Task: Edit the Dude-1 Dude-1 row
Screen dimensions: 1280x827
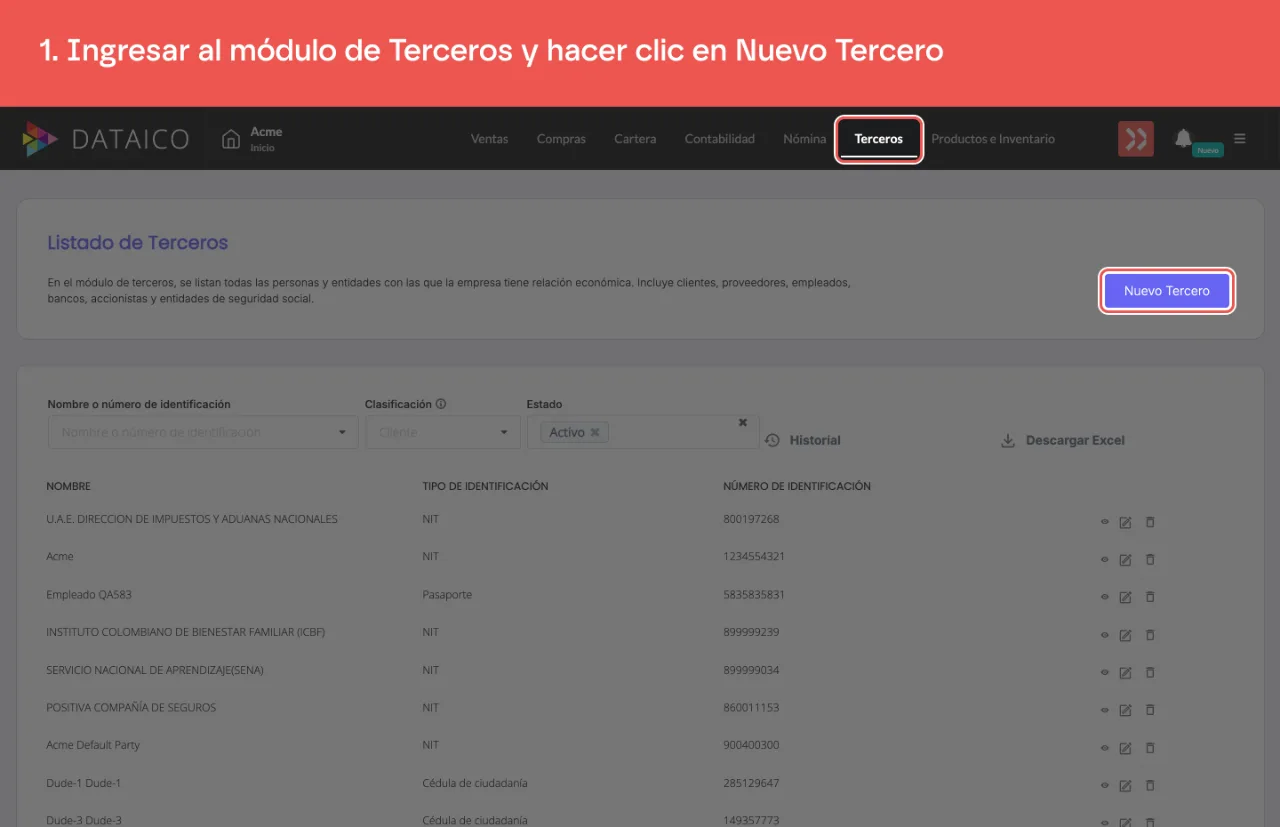Action: click(x=1125, y=785)
